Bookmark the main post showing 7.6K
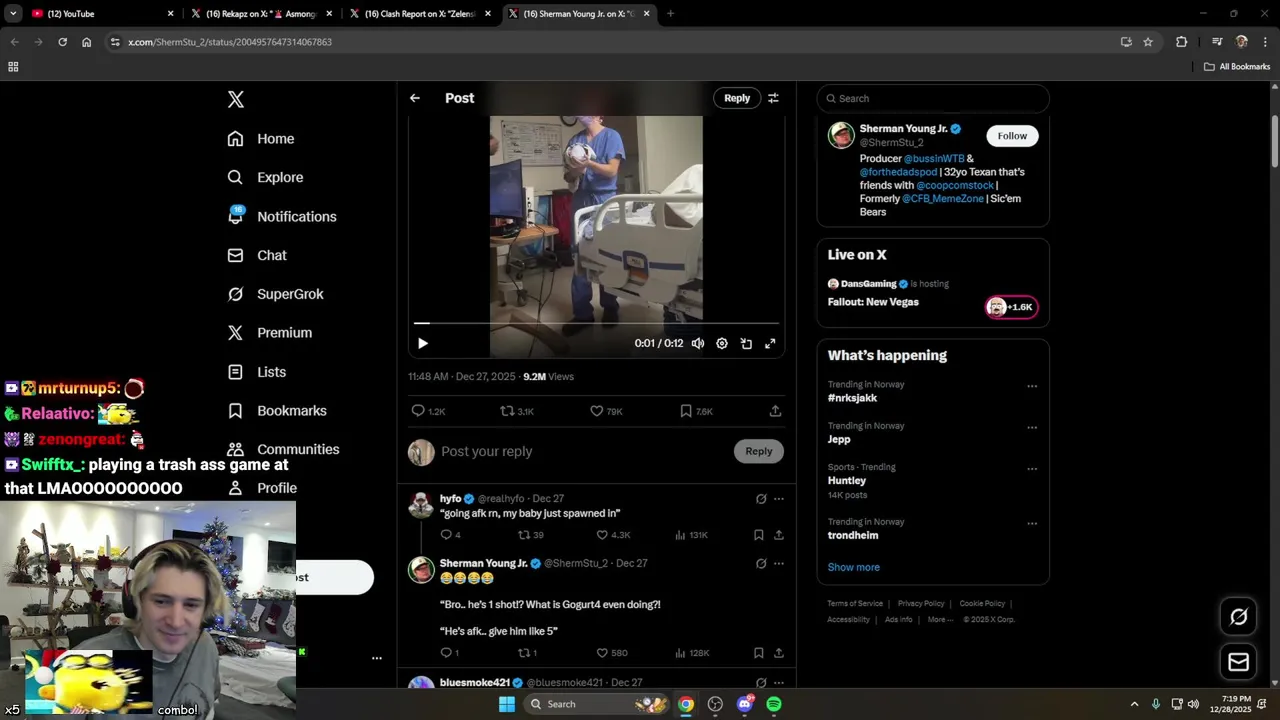 click(696, 411)
